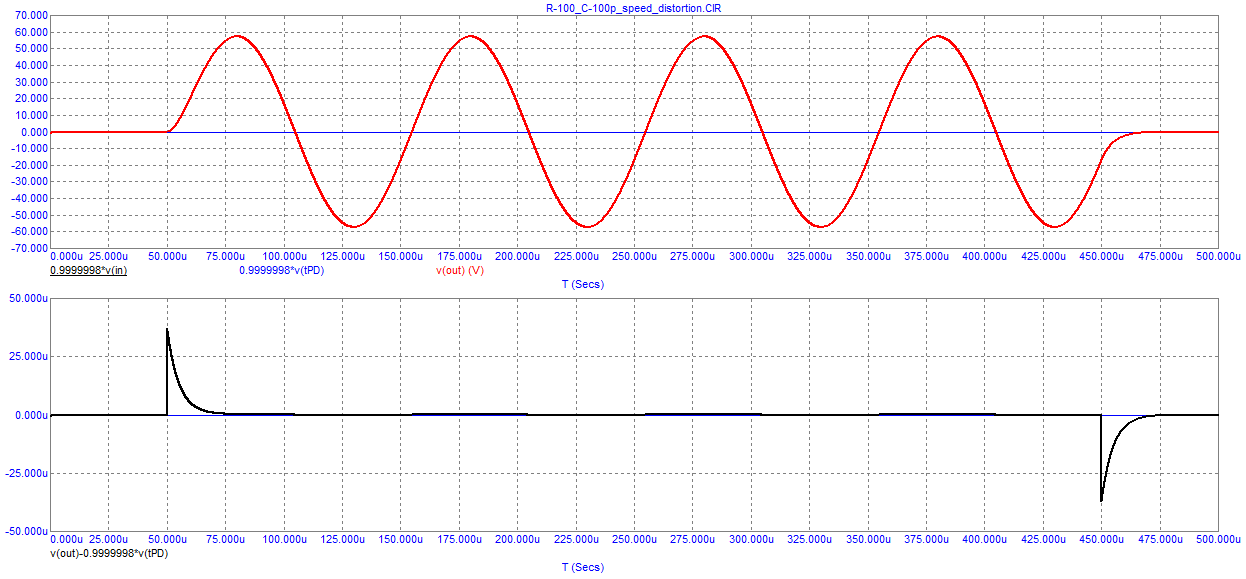The width and height of the screenshot is (1246, 579).
Task: Click the 70.000 y-axis value
Action: (x=29, y=16)
